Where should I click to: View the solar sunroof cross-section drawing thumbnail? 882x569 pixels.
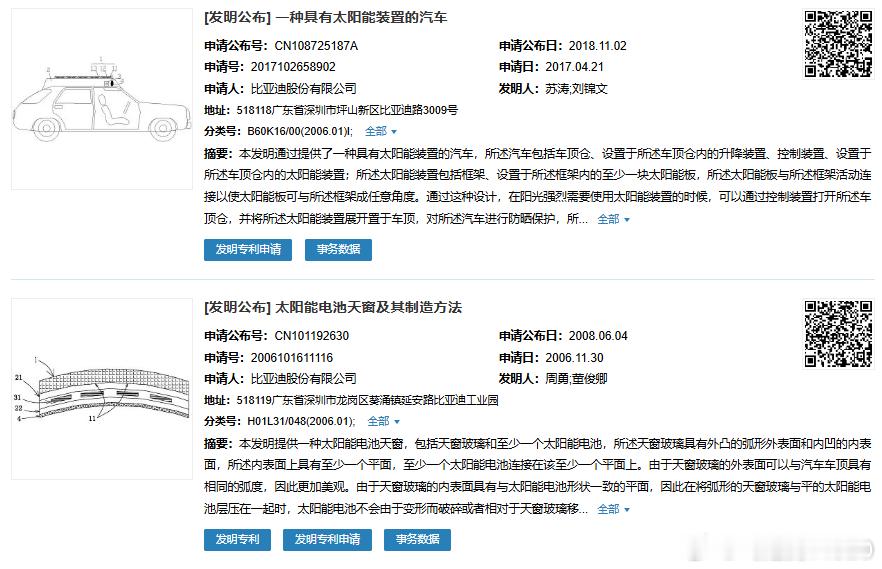(x=102, y=389)
